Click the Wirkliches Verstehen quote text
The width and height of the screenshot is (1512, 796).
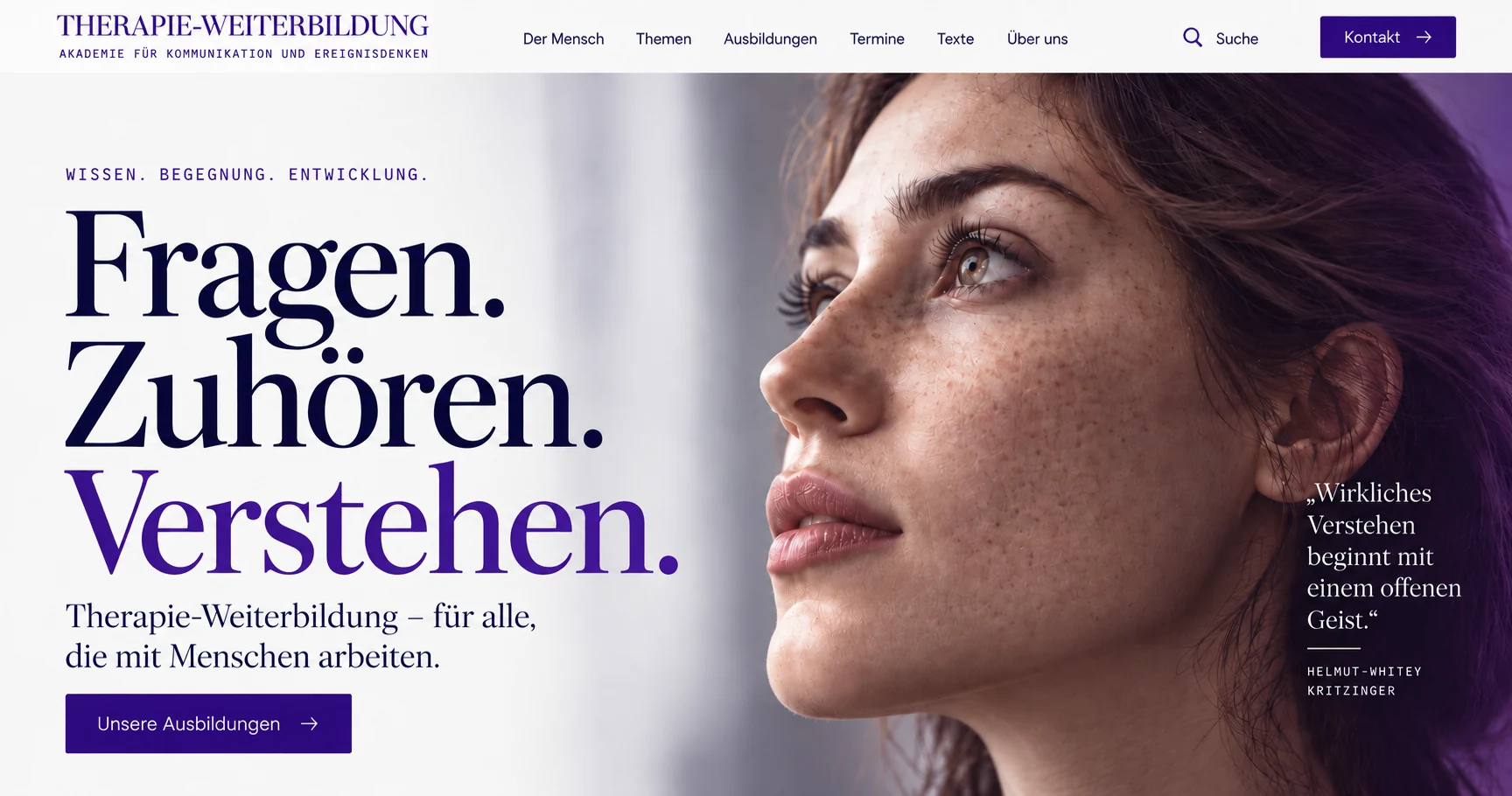click(x=1383, y=556)
